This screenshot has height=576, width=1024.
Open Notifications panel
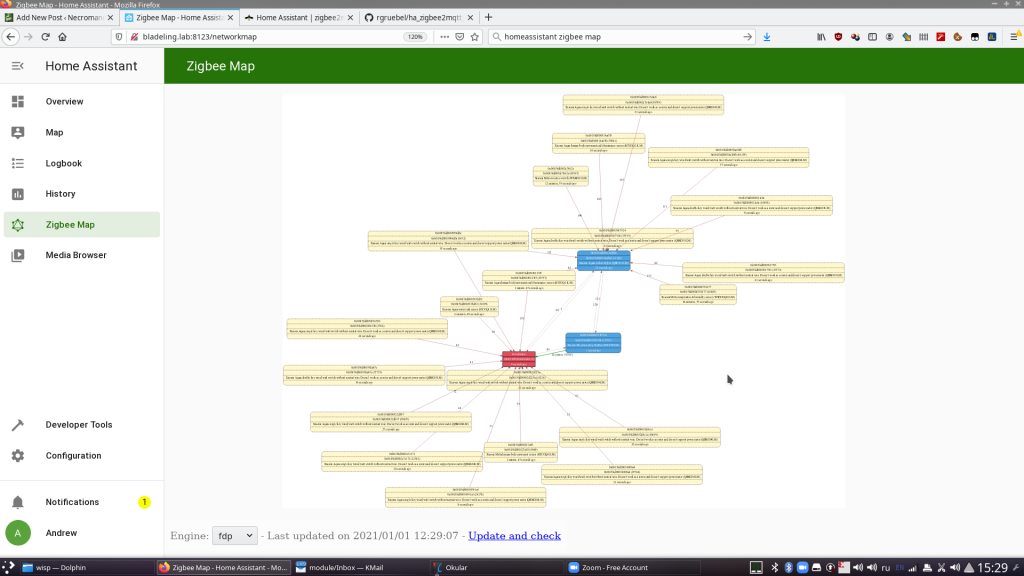click(x=82, y=502)
